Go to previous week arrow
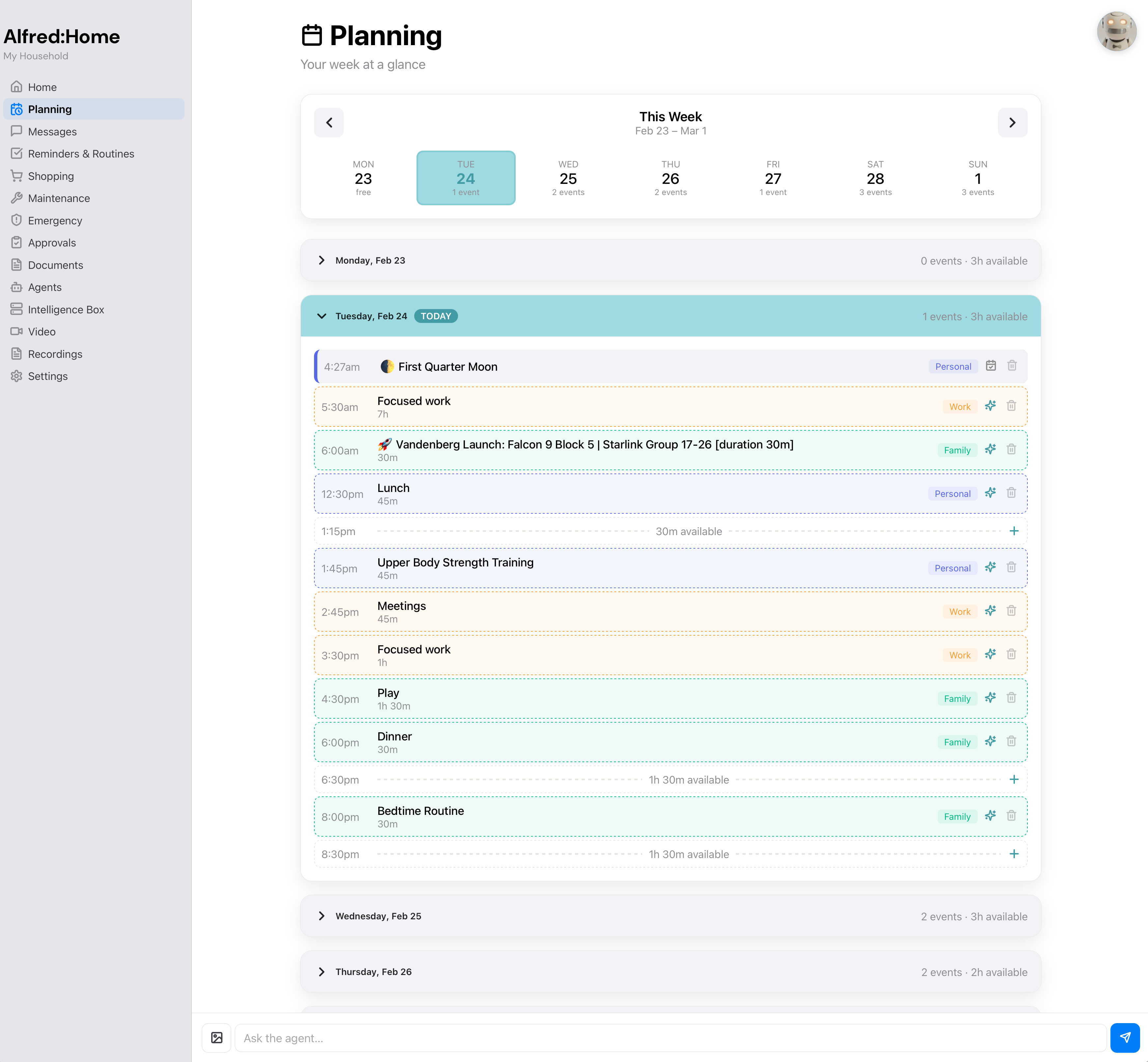Image resolution: width=1148 pixels, height=1062 pixels. (x=329, y=122)
